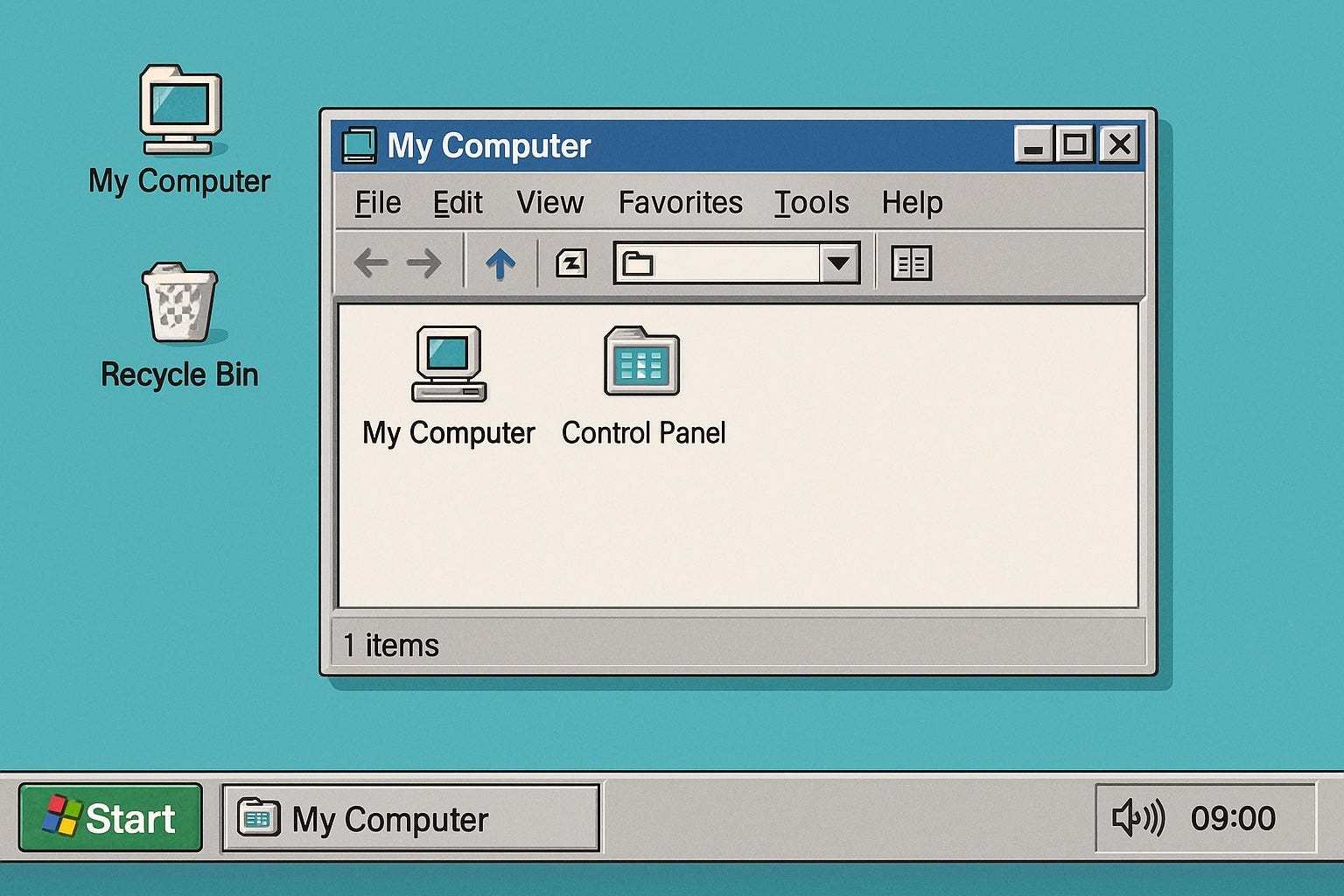Open the File menu

378,203
